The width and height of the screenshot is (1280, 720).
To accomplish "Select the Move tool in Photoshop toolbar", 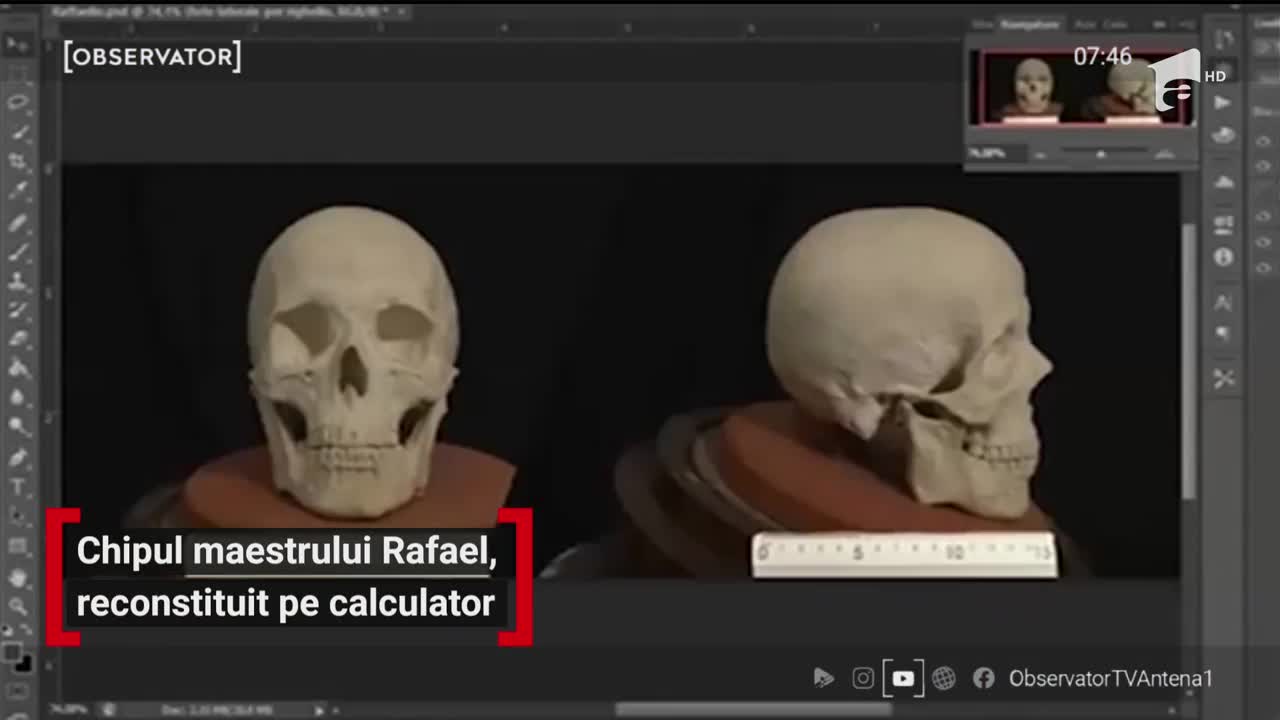I will coord(17,44).
